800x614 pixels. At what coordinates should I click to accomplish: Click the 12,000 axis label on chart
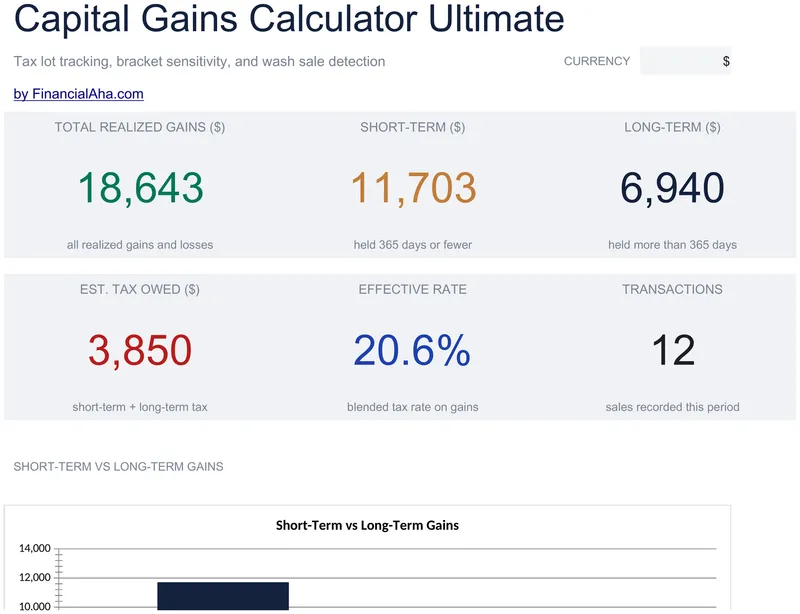point(35,577)
